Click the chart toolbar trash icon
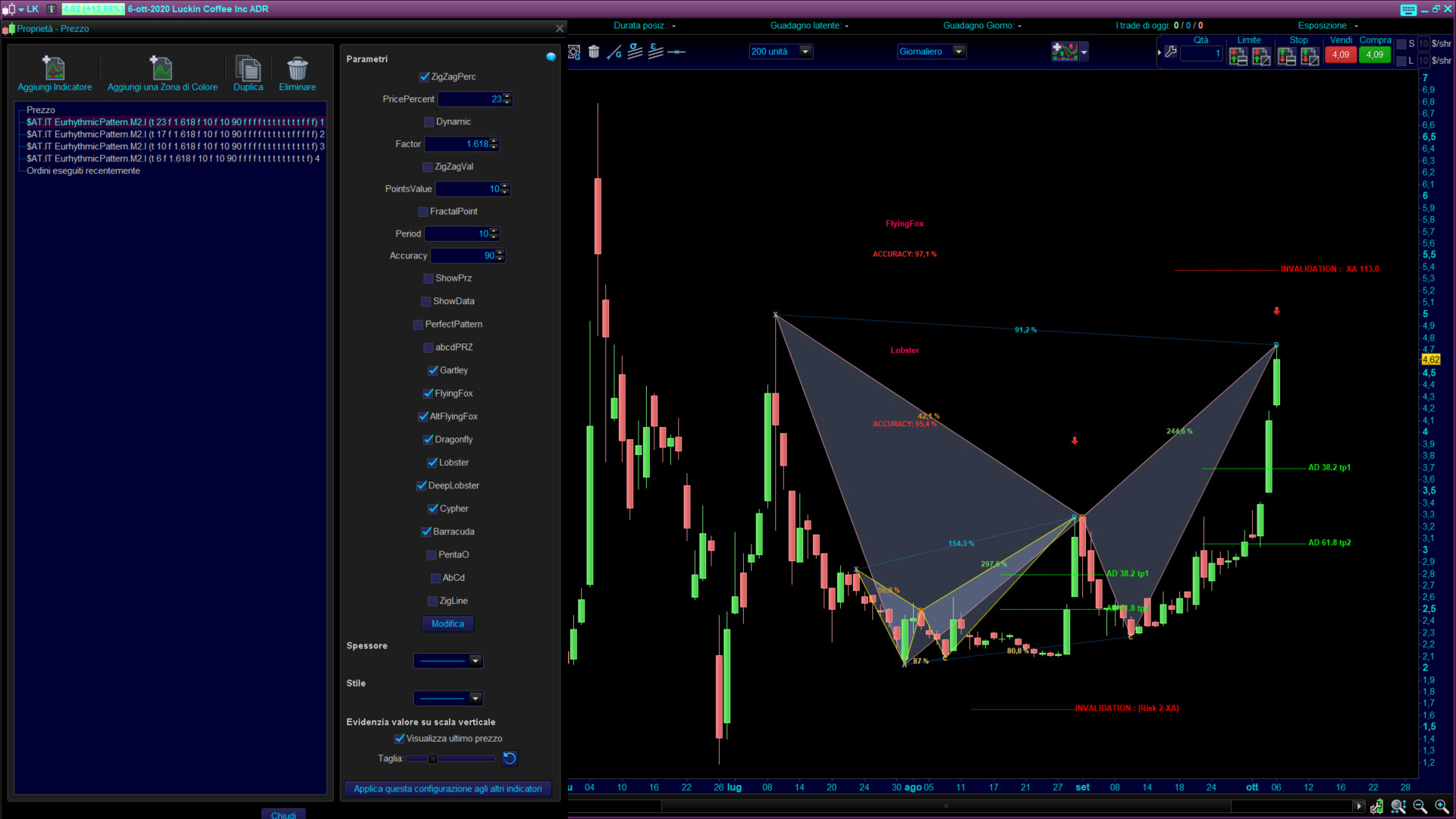Screen dimensions: 1456x819 [x=594, y=52]
